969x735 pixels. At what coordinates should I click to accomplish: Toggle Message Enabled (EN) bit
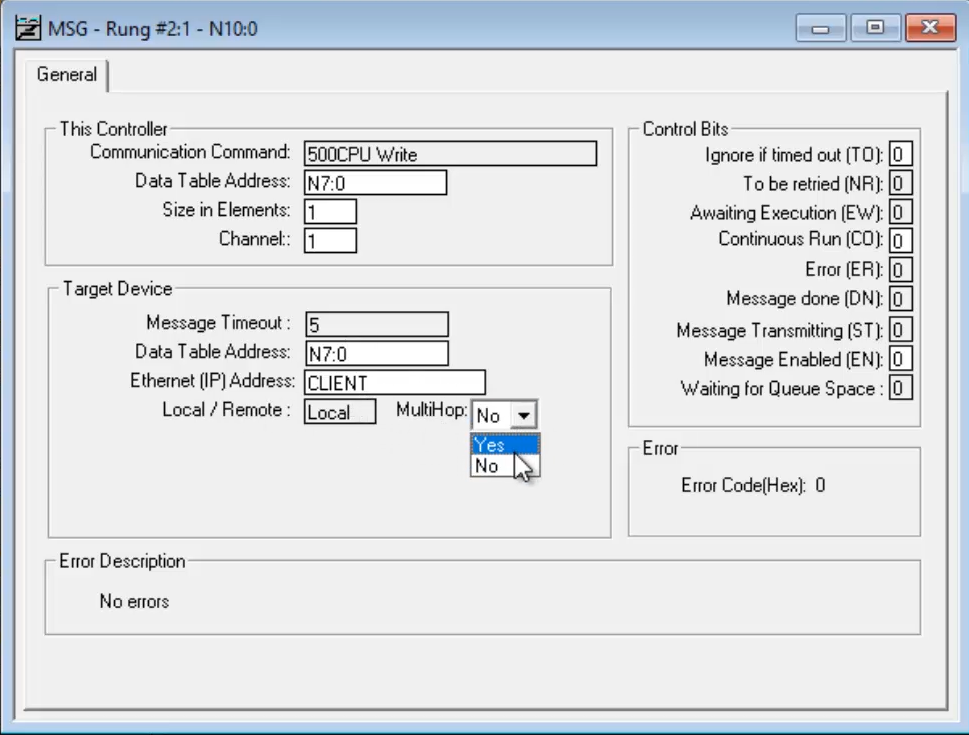[x=900, y=359]
